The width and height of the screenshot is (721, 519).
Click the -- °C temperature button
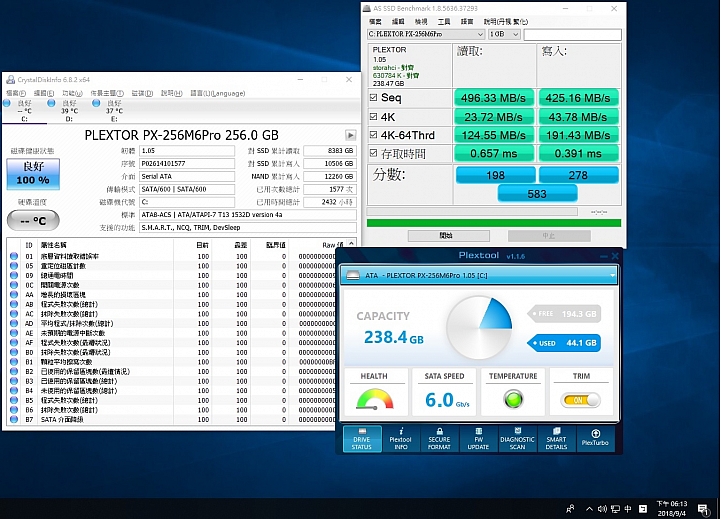[33, 221]
